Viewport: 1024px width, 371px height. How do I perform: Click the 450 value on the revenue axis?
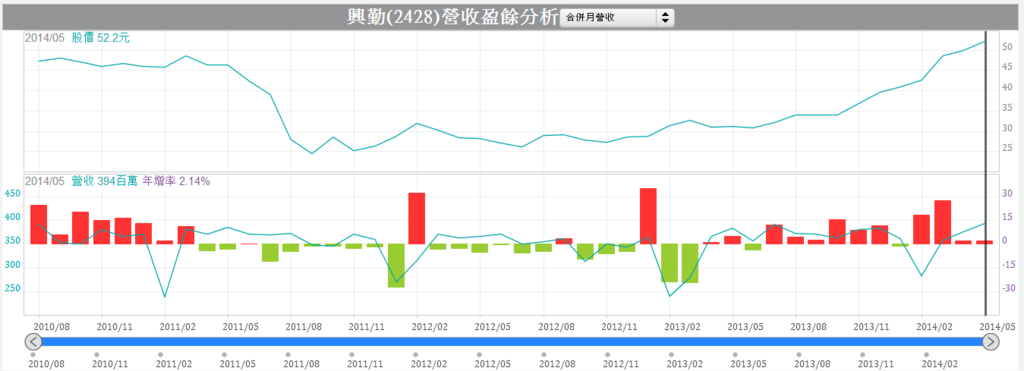pyautogui.click(x=12, y=193)
